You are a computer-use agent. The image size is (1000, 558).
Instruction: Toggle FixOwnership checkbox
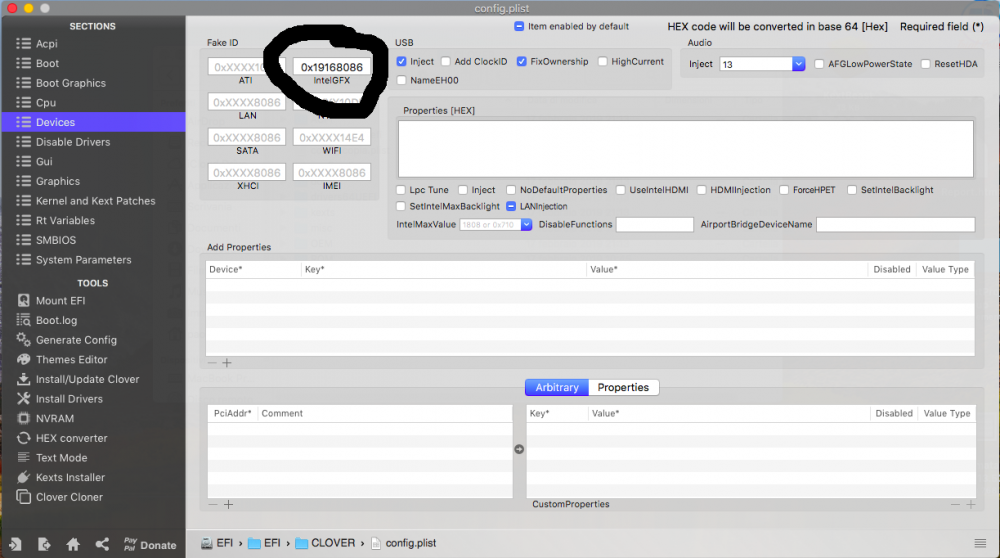click(522, 62)
